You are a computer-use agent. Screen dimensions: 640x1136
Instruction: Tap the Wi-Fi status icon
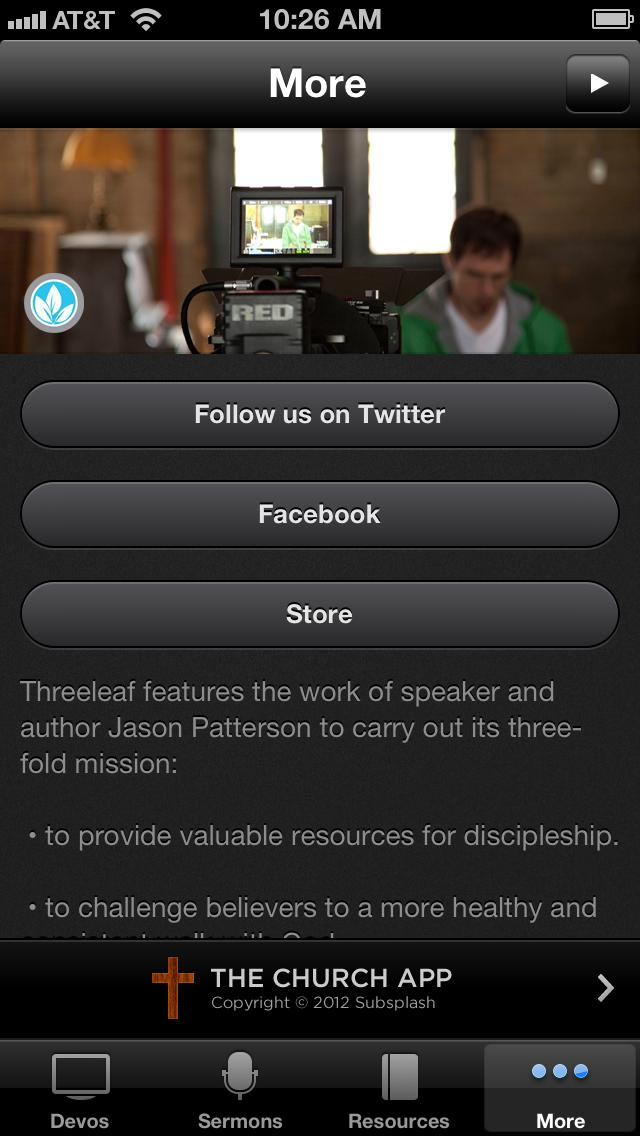click(146, 20)
